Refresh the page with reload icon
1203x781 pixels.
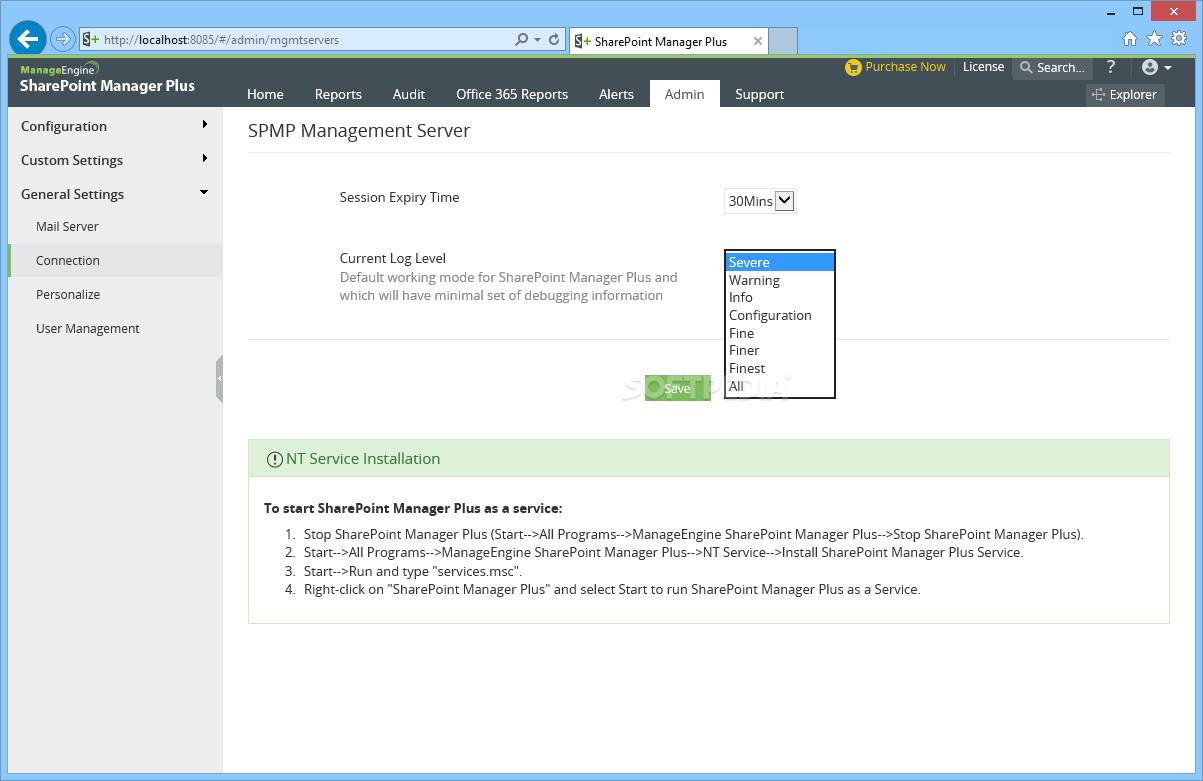coord(554,40)
